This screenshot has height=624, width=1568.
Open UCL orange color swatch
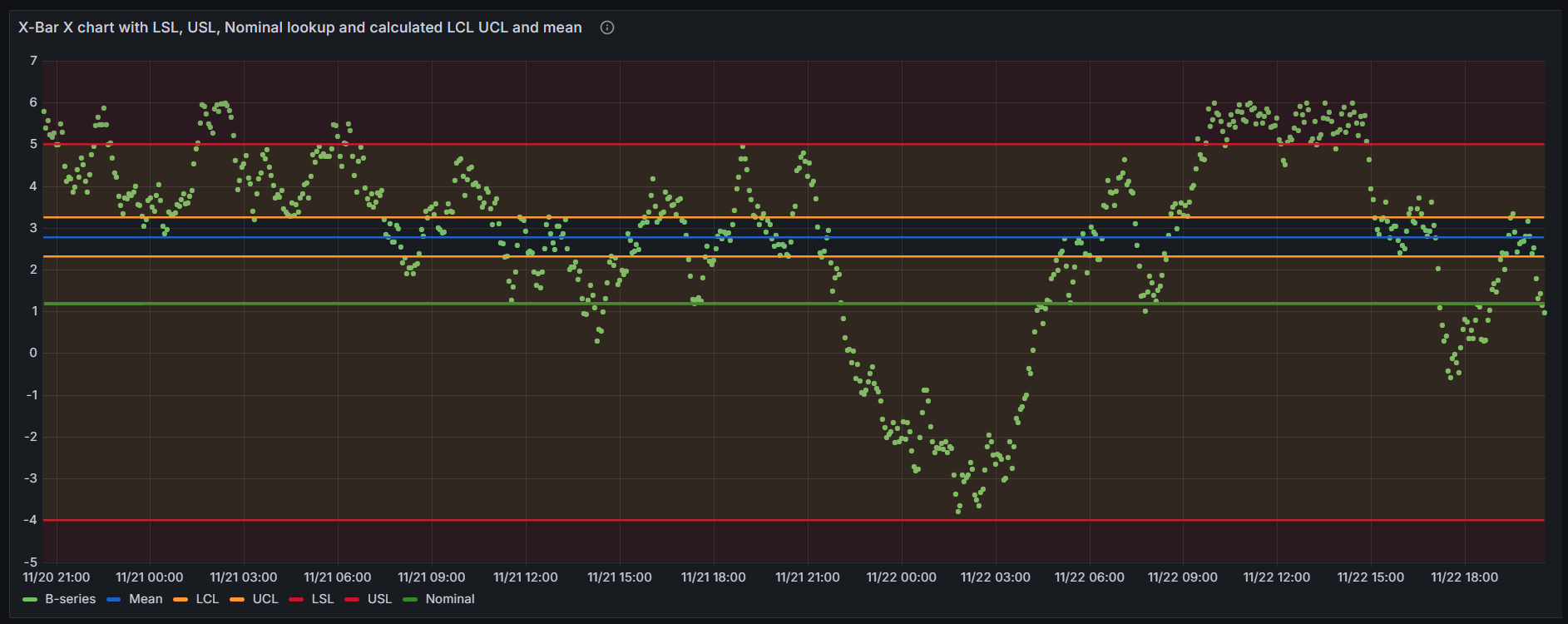point(237,600)
